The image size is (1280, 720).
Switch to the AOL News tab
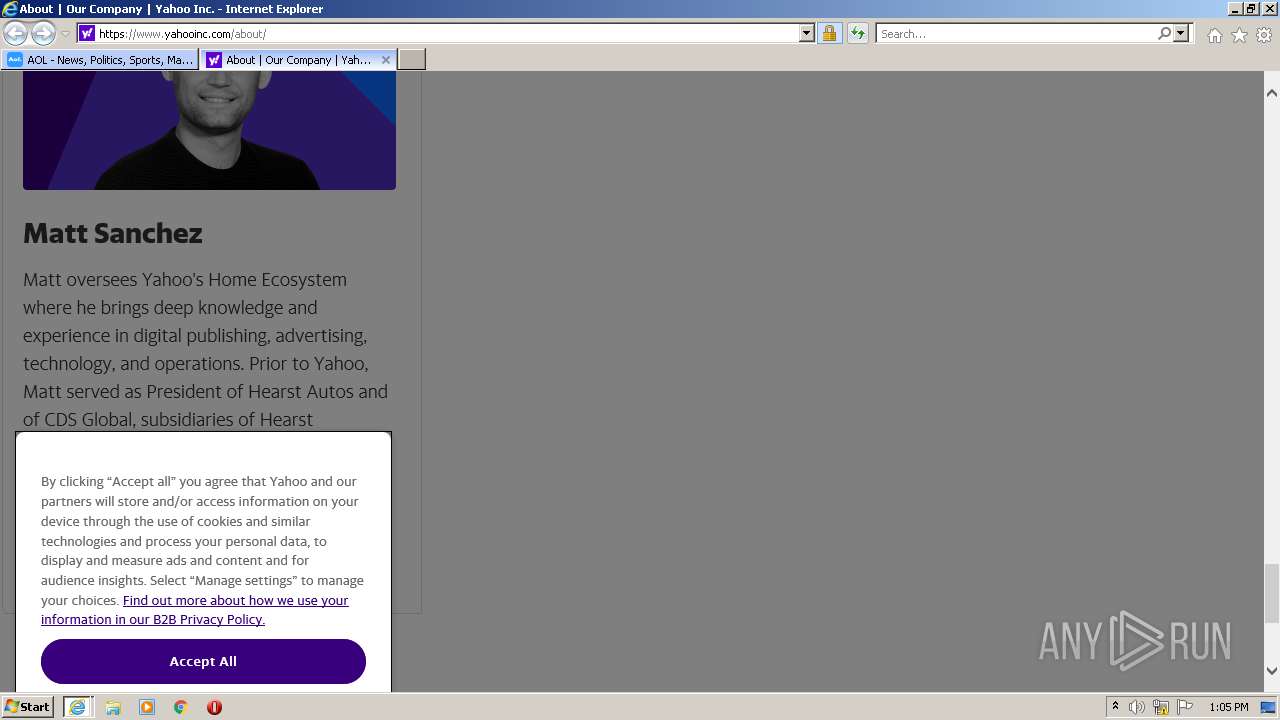pos(100,60)
